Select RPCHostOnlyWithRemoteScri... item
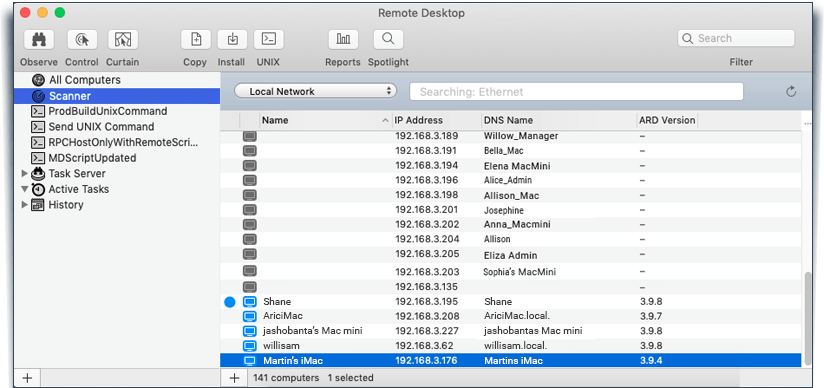 (123, 142)
